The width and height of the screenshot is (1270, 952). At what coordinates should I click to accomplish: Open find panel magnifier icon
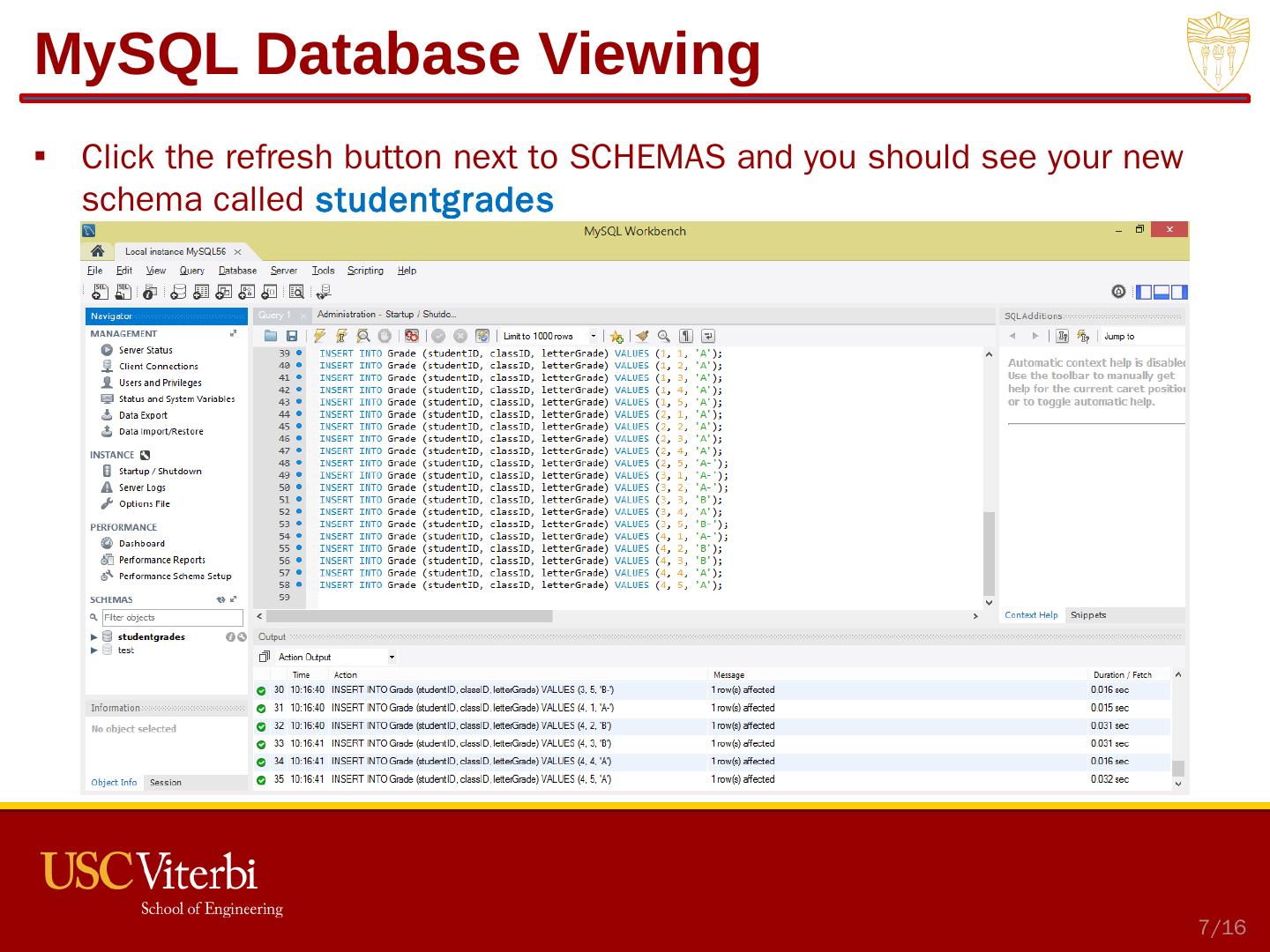pos(663,336)
